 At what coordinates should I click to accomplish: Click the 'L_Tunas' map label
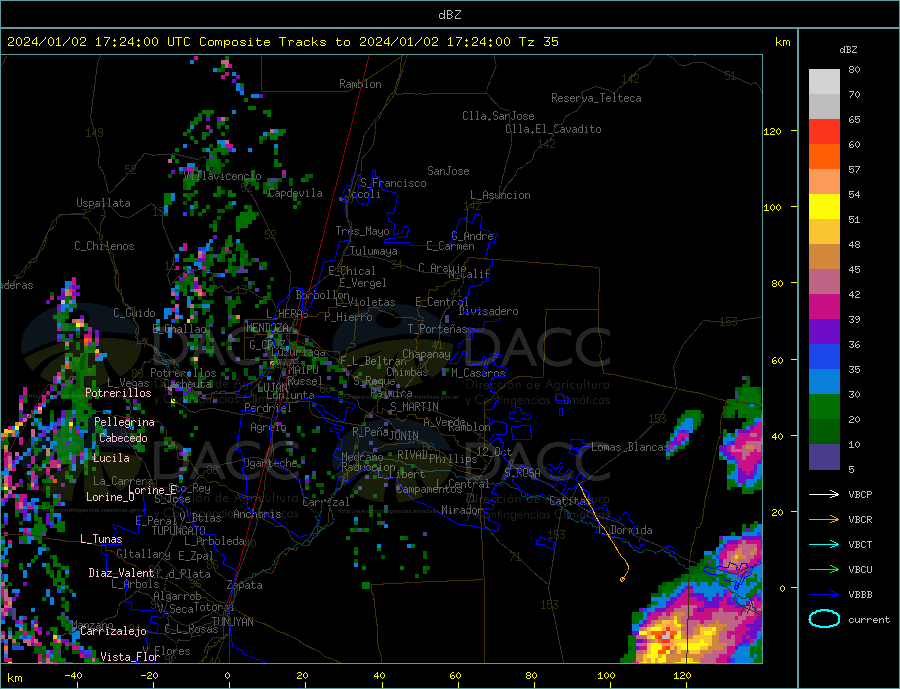point(101,539)
